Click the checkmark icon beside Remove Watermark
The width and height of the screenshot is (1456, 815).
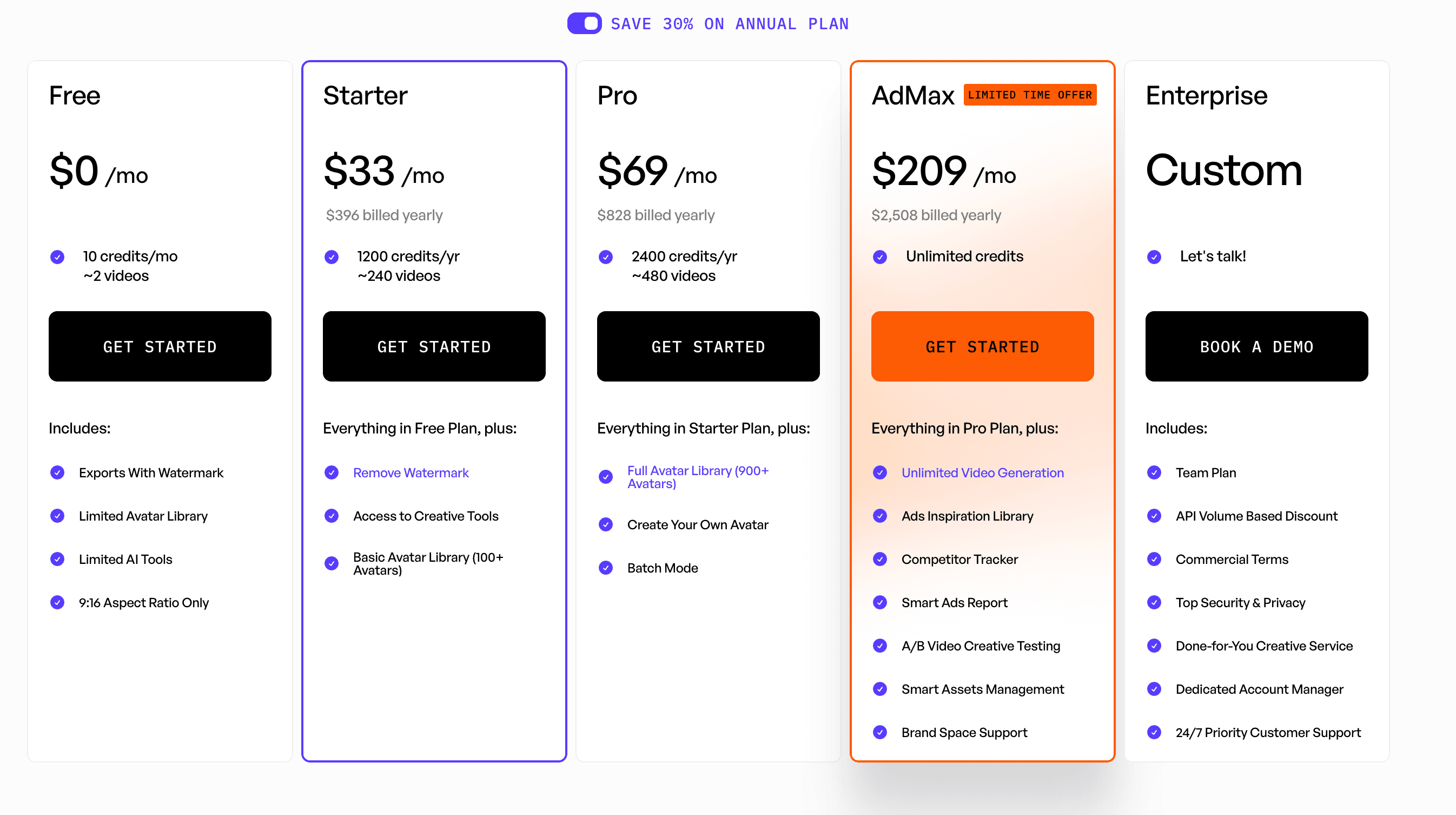click(x=332, y=472)
